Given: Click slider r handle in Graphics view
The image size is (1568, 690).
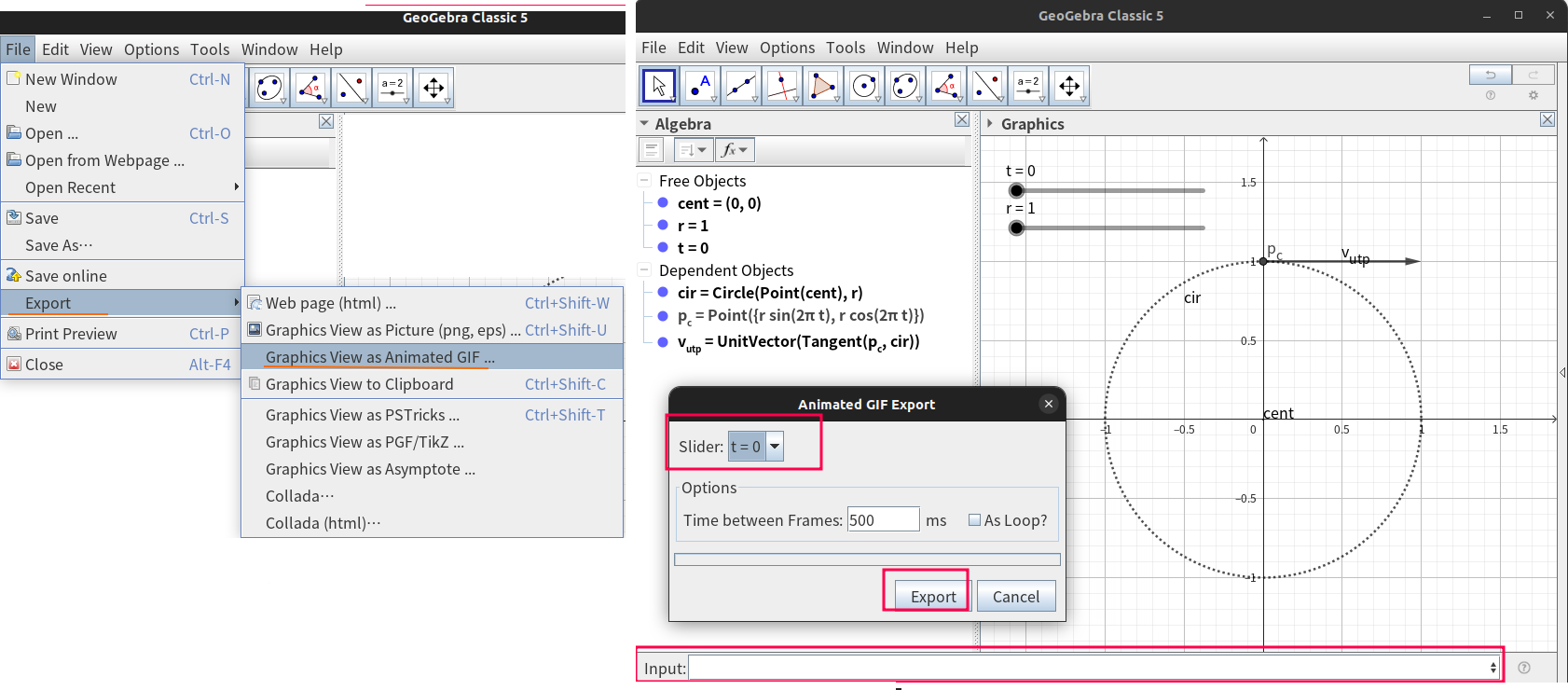Looking at the screenshot, I should [1017, 228].
